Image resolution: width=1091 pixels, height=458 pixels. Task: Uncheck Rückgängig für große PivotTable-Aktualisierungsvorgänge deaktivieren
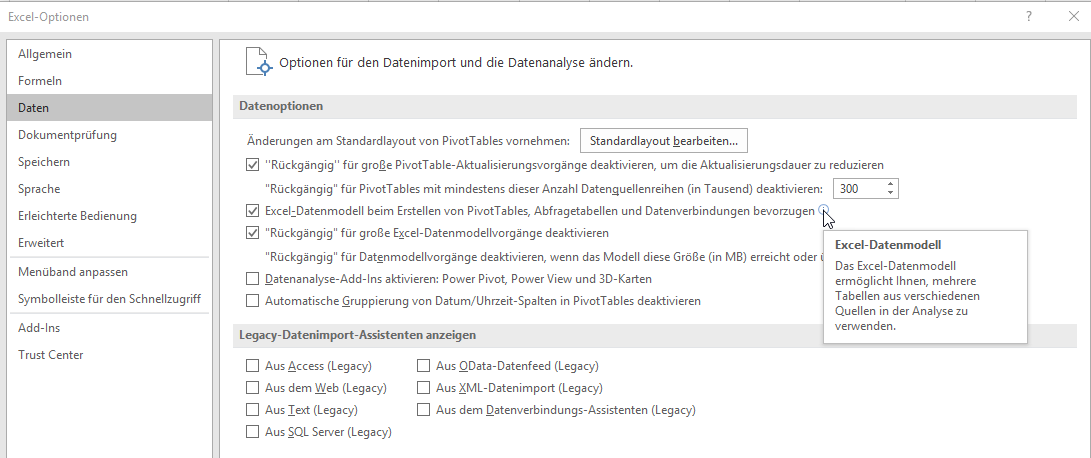pyautogui.click(x=252, y=165)
